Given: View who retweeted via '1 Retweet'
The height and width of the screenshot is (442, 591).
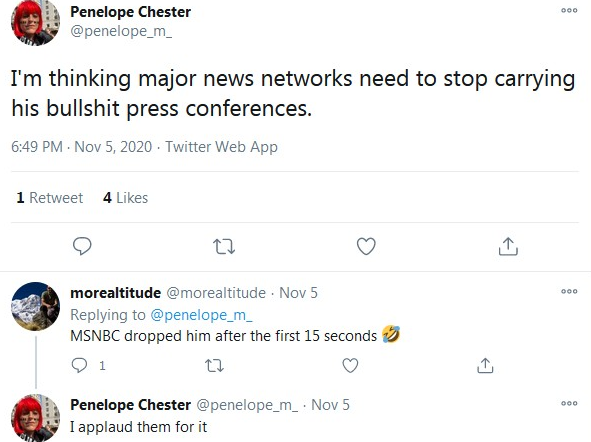Looking at the screenshot, I should (50, 198).
